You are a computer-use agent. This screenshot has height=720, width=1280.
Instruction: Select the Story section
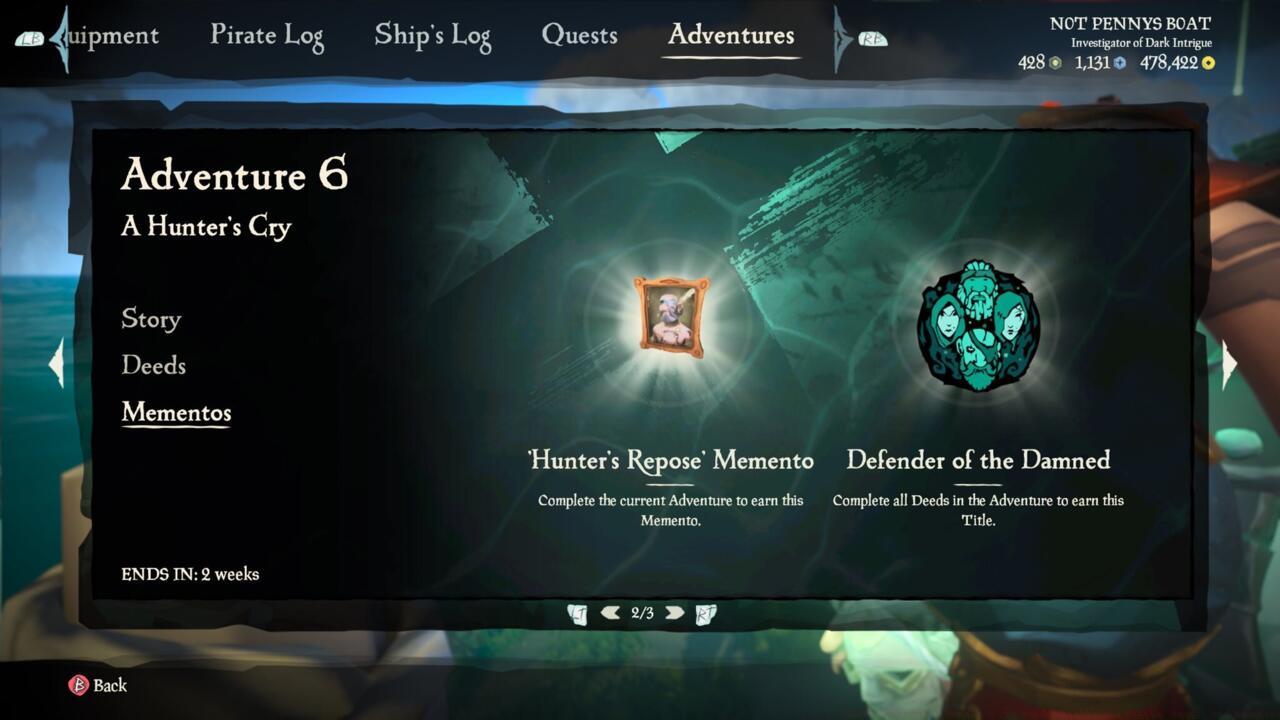[x=151, y=319]
